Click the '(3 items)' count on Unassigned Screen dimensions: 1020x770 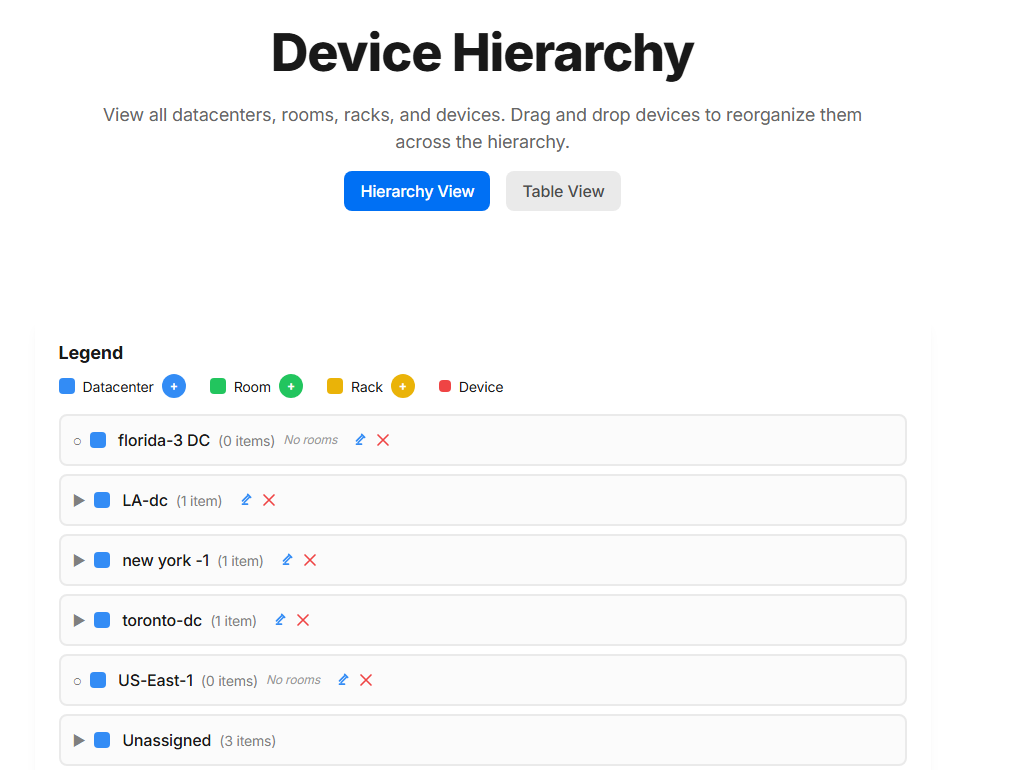(248, 741)
